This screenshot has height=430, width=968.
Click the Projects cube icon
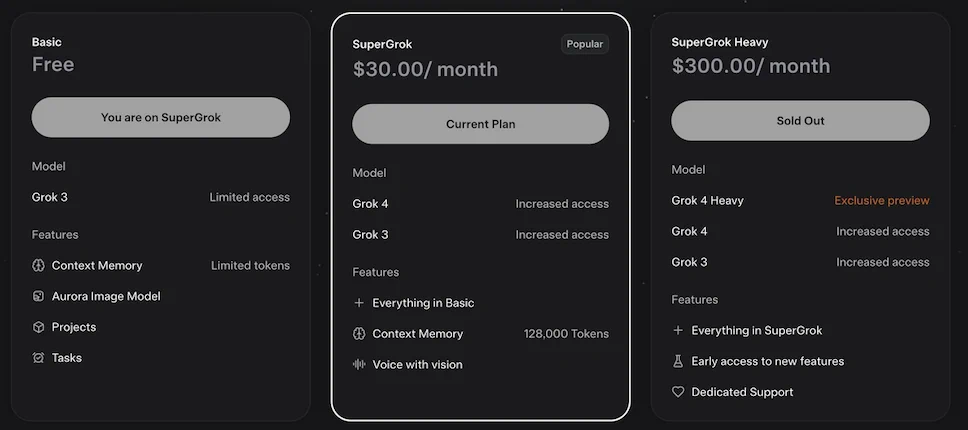[x=38, y=327]
